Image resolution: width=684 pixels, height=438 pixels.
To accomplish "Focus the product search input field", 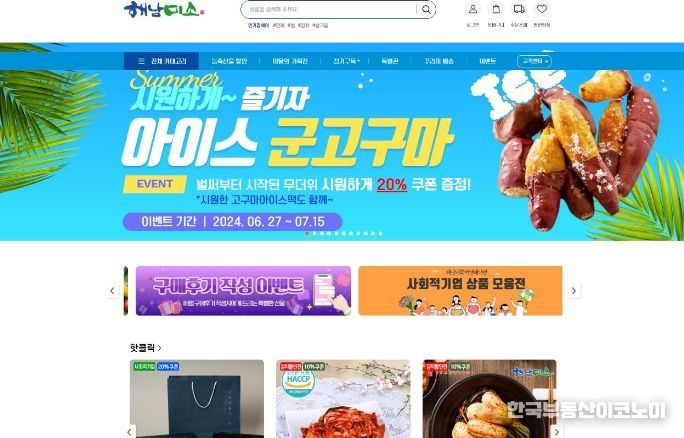I will click(329, 10).
